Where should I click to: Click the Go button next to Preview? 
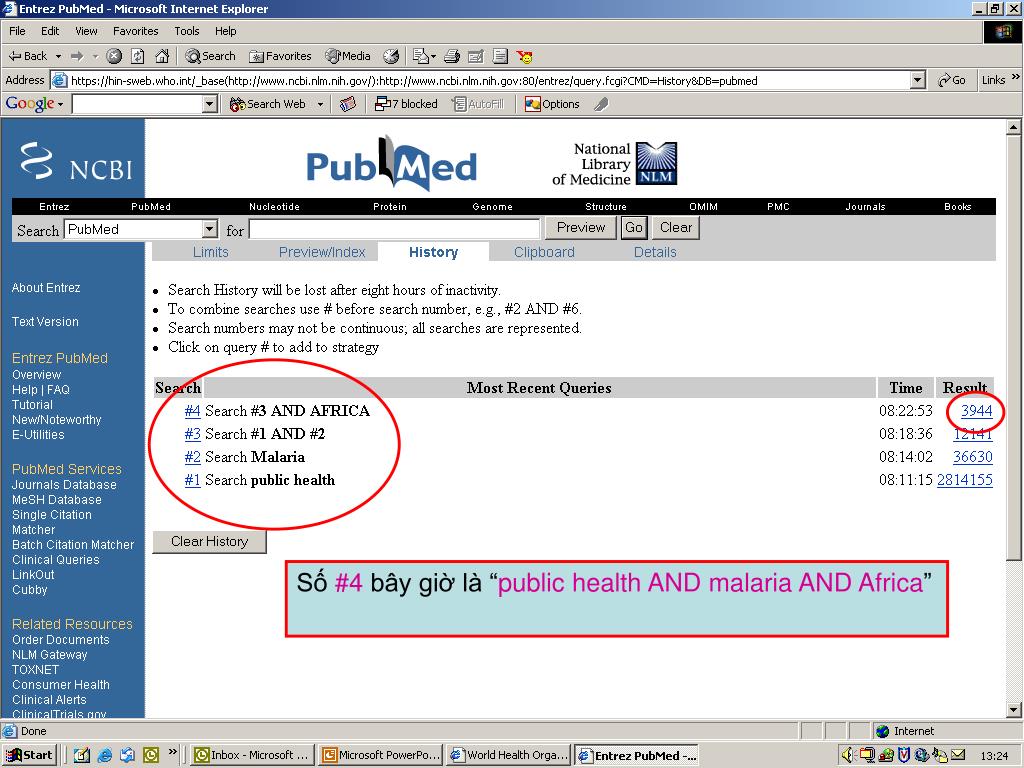[x=633, y=228]
